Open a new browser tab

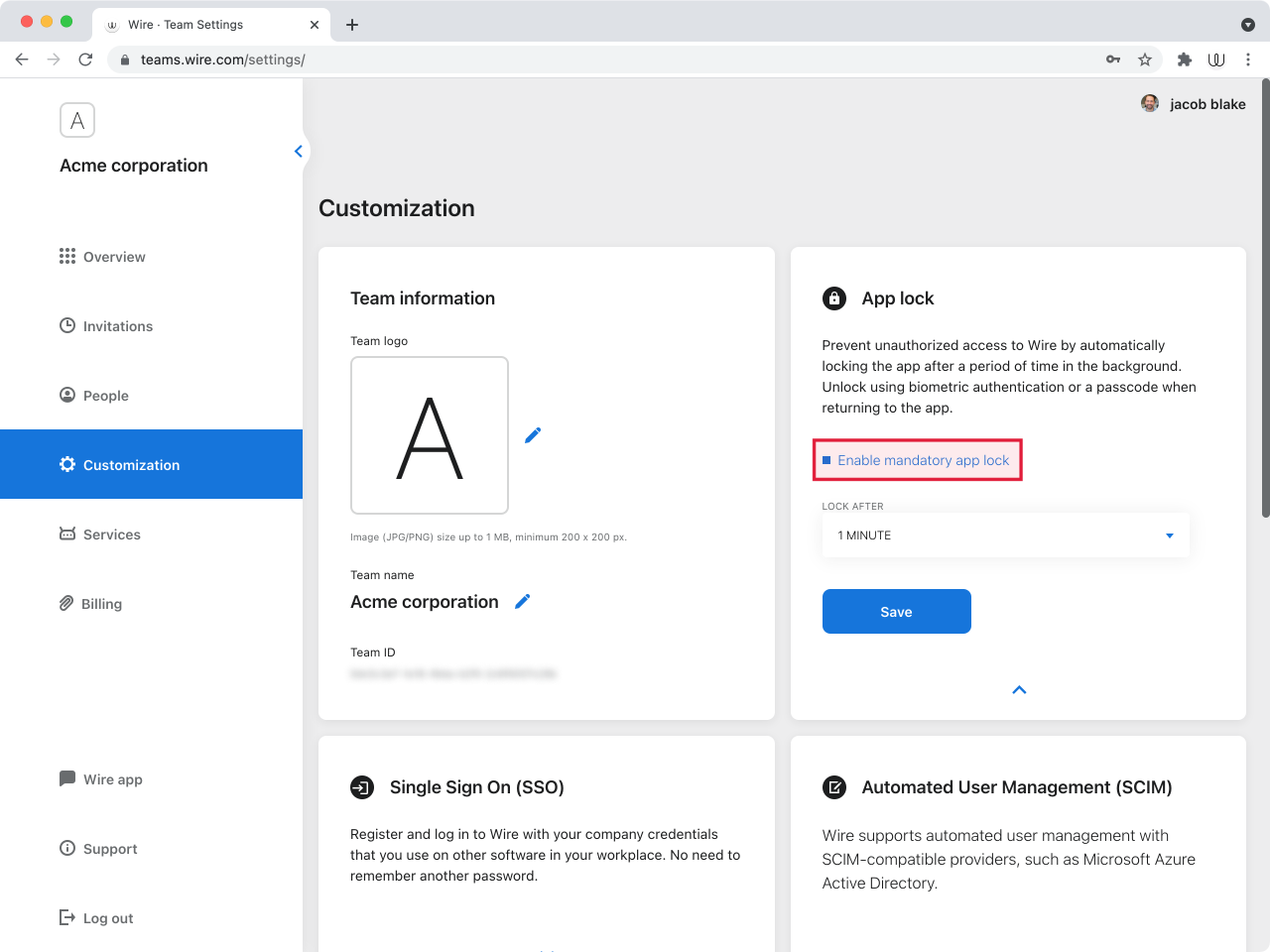click(352, 25)
